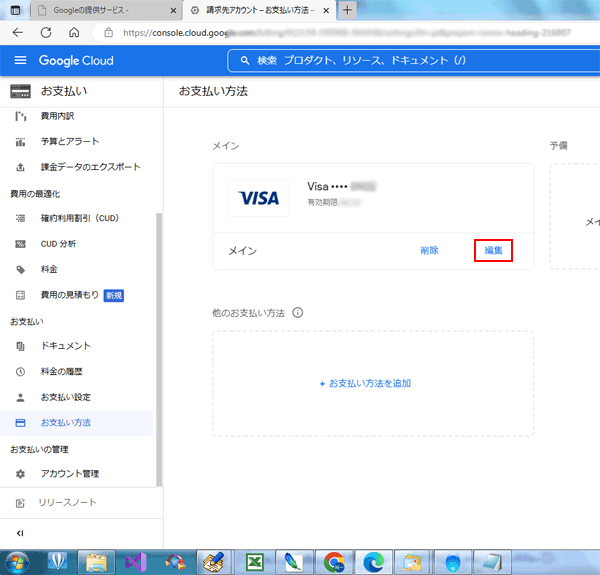The height and width of the screenshot is (575, 600).
Task: Click the お支払い方法 card icon
Action: pyautogui.click(x=20, y=423)
